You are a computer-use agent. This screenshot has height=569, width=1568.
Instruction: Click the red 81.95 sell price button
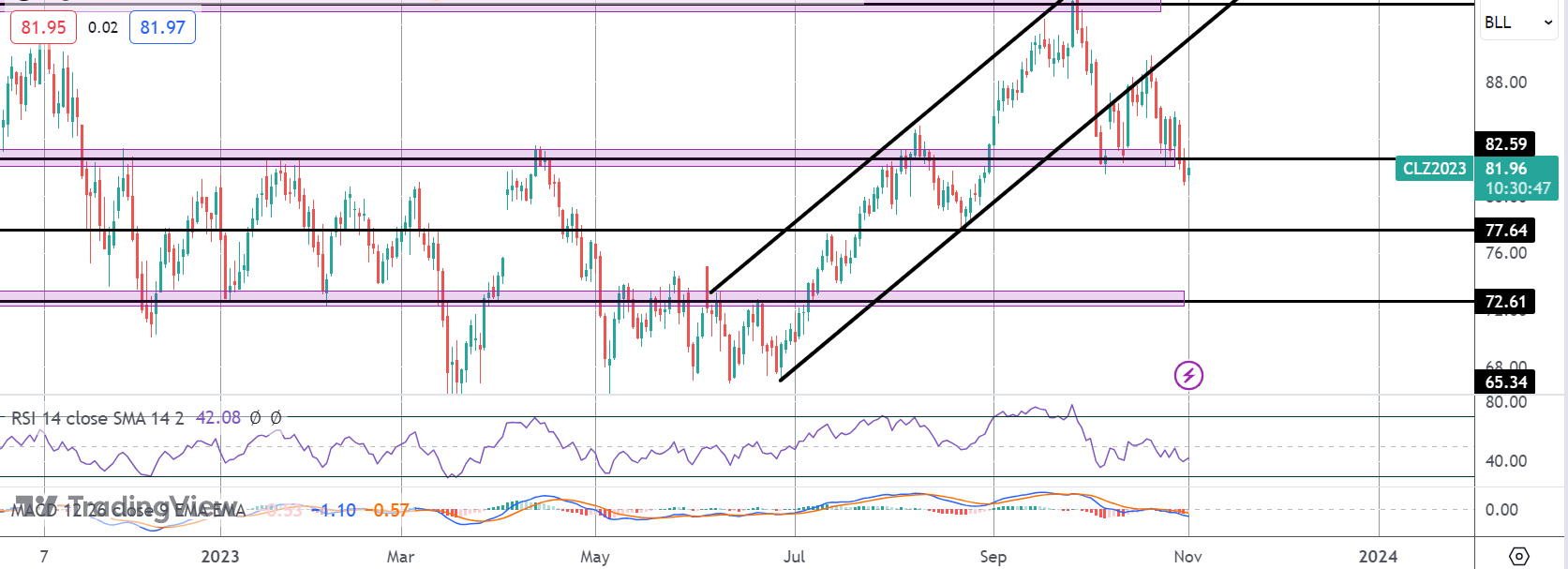pos(44,27)
